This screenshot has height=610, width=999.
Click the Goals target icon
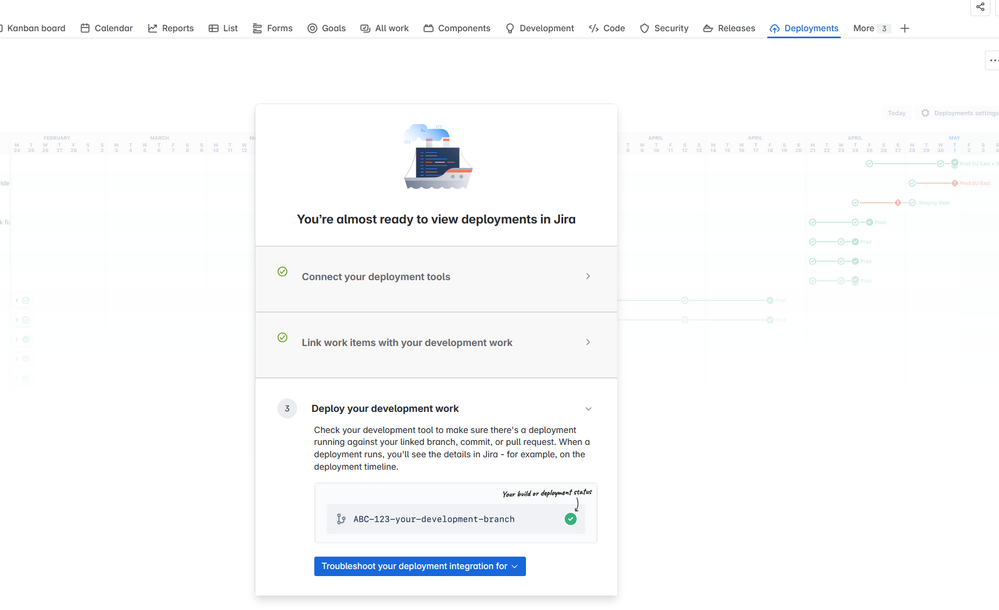312,28
